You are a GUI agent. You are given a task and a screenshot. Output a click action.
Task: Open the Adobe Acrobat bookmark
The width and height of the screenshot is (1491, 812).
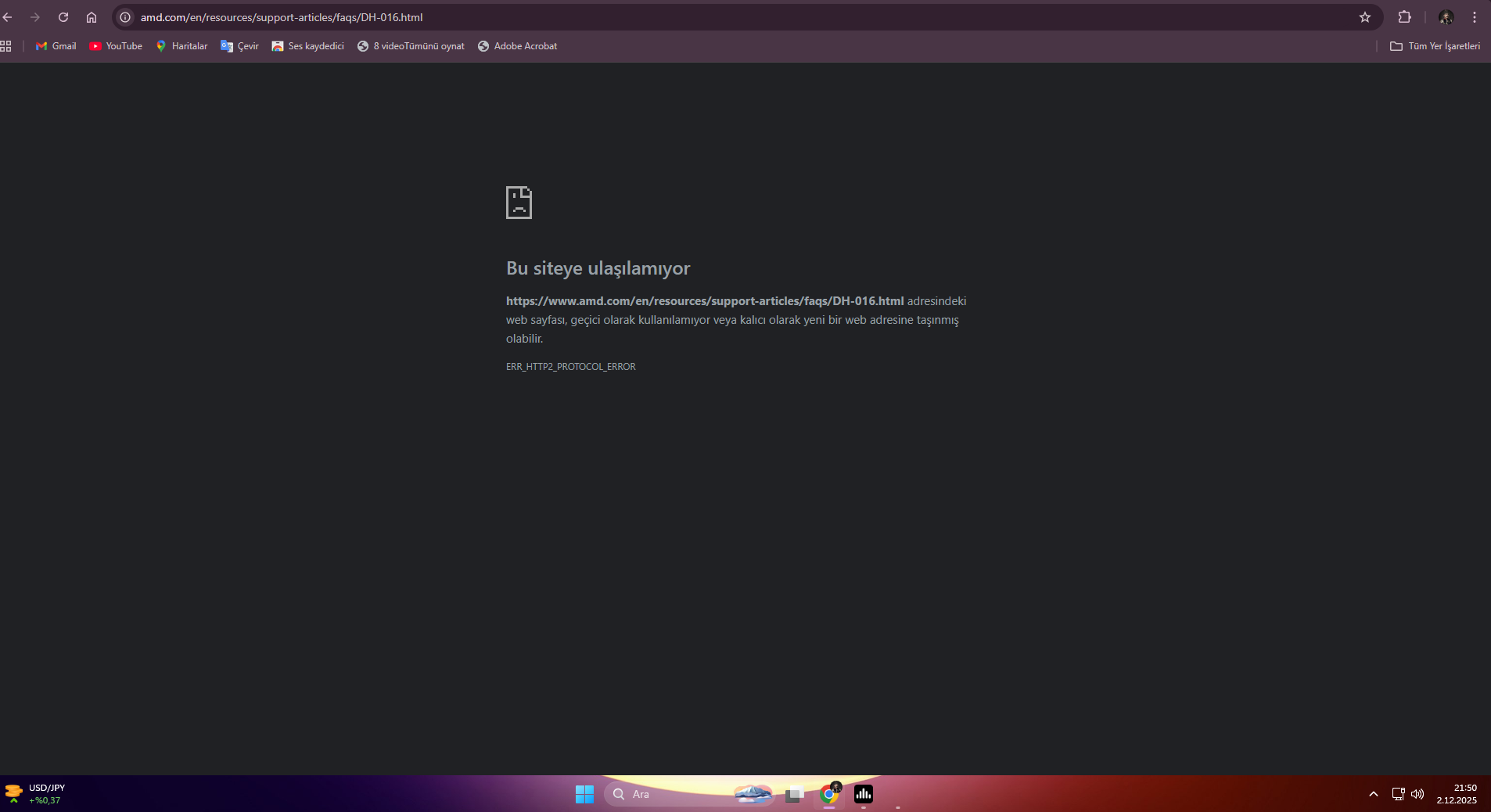click(x=518, y=46)
